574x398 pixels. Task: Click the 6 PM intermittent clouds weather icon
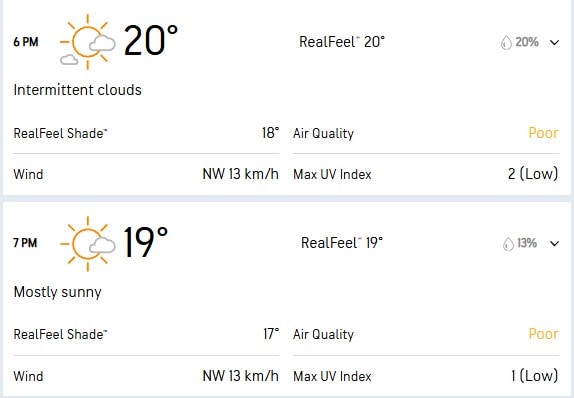point(87,42)
